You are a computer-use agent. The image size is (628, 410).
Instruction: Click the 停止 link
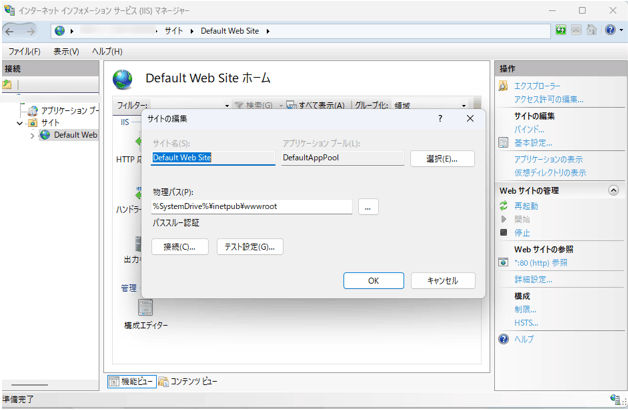[522, 233]
